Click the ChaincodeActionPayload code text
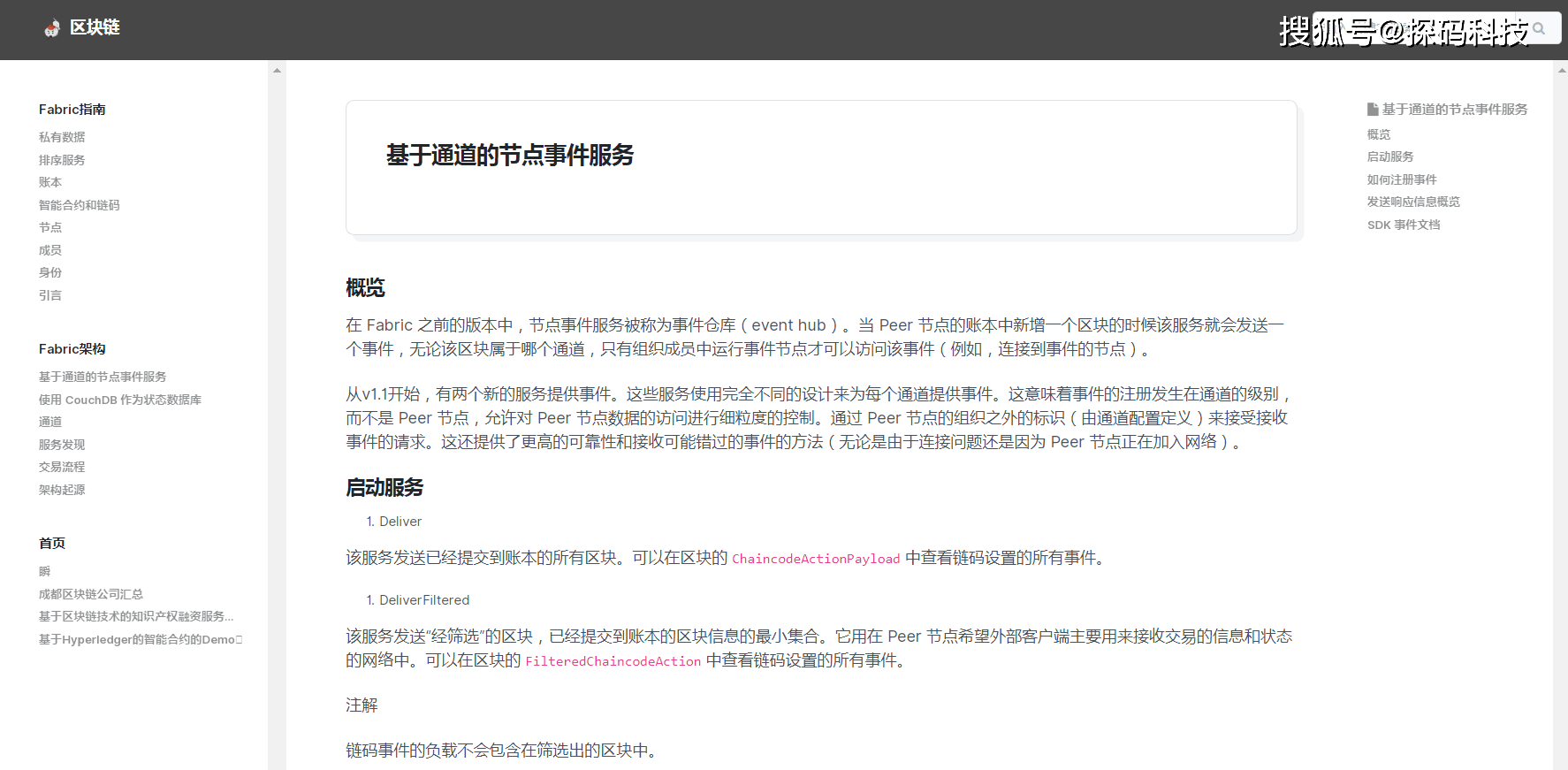 click(816, 559)
